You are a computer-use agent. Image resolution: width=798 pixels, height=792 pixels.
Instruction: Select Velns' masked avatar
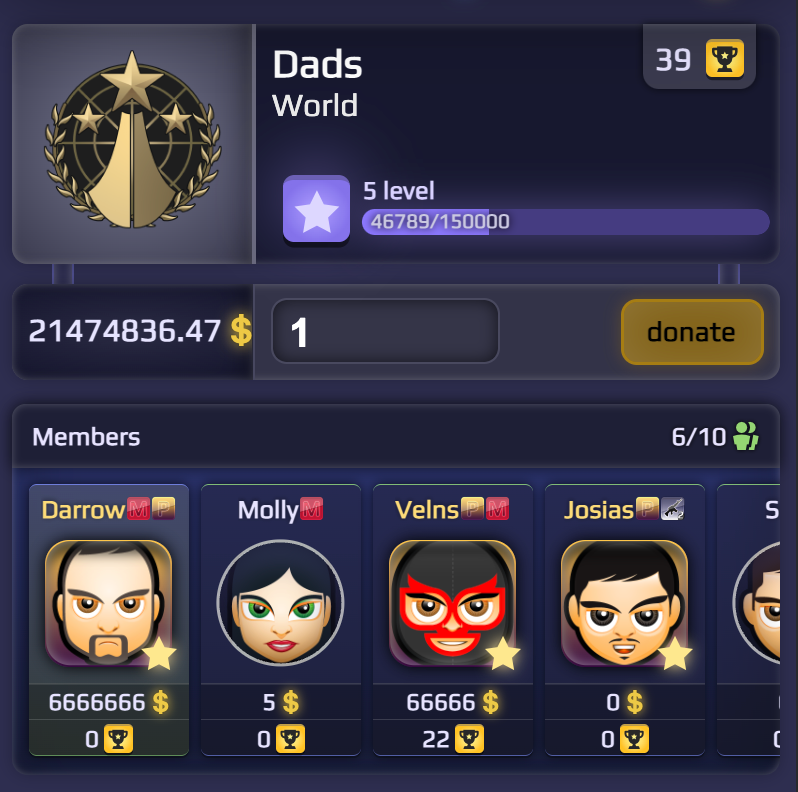tap(452, 604)
